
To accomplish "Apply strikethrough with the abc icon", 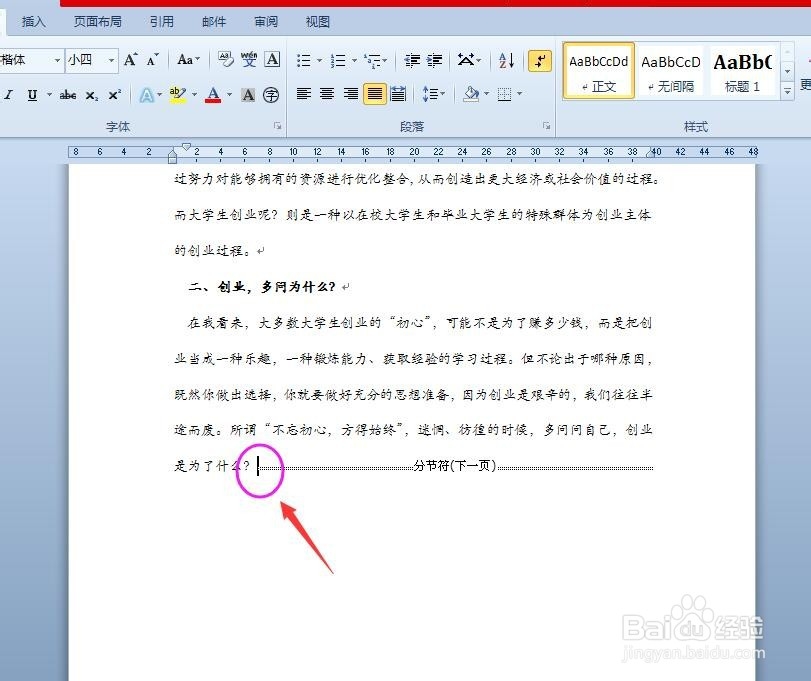I will [68, 95].
